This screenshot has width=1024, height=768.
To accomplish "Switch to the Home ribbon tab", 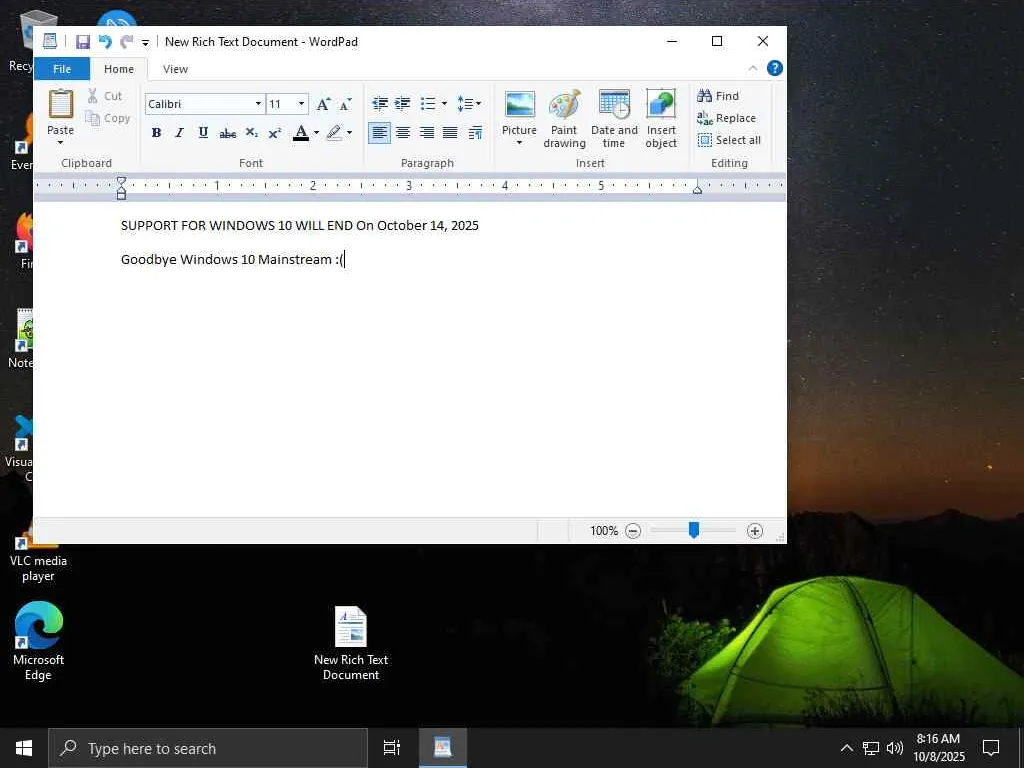I will (119, 69).
